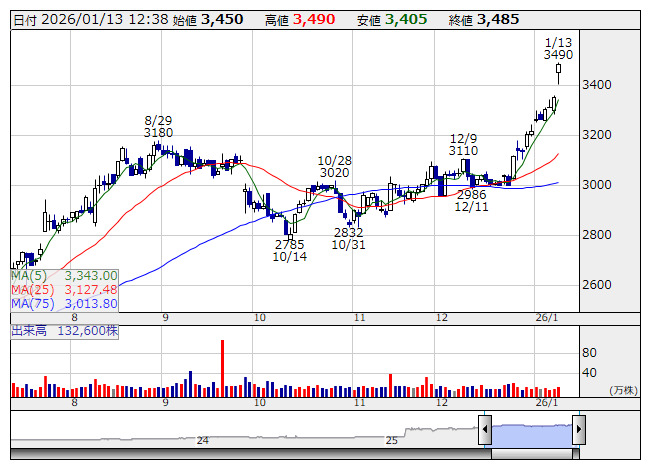This screenshot has width=653, height=470.
Task: Click the right handle of the range selector
Action: [x=578, y=430]
